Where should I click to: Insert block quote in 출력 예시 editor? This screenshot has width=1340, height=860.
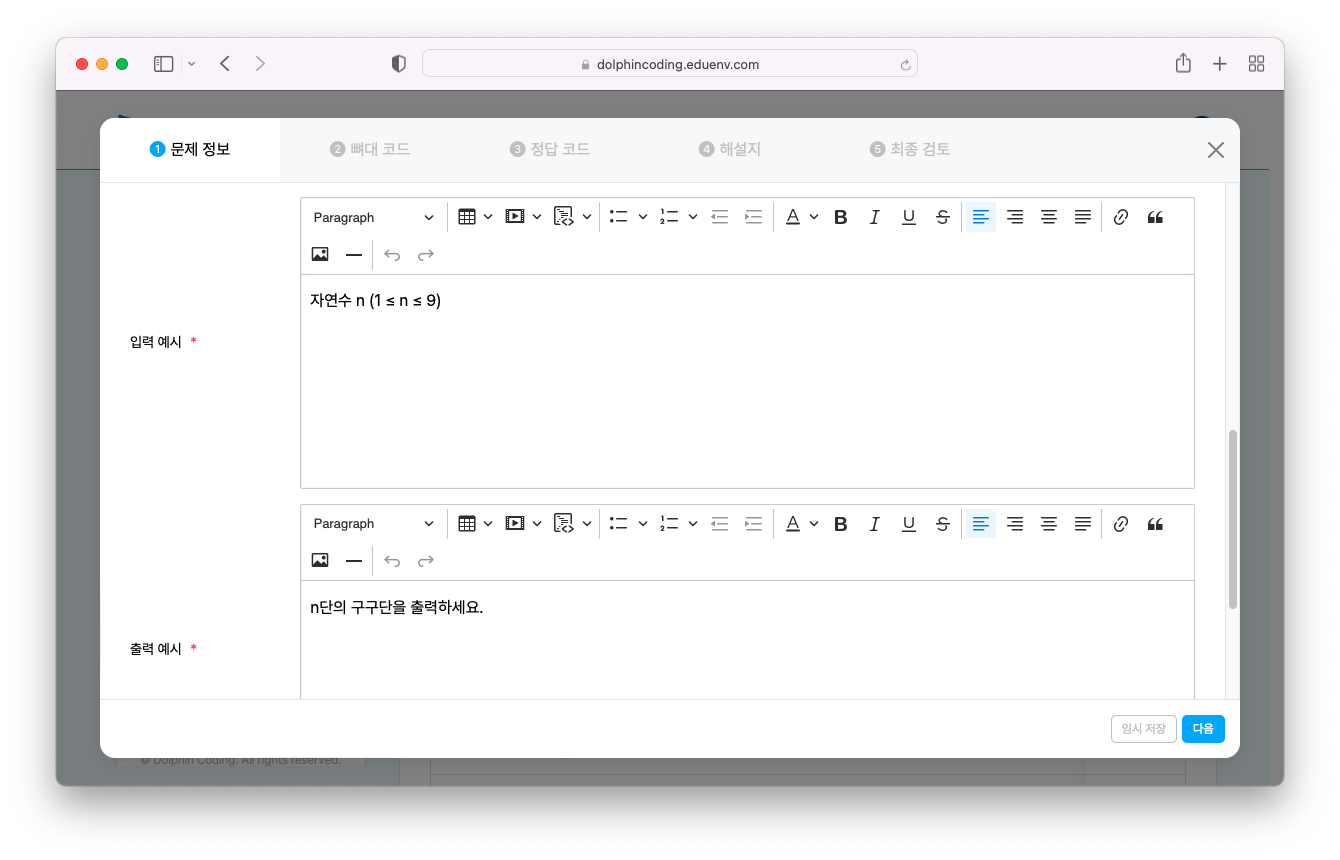(1155, 523)
